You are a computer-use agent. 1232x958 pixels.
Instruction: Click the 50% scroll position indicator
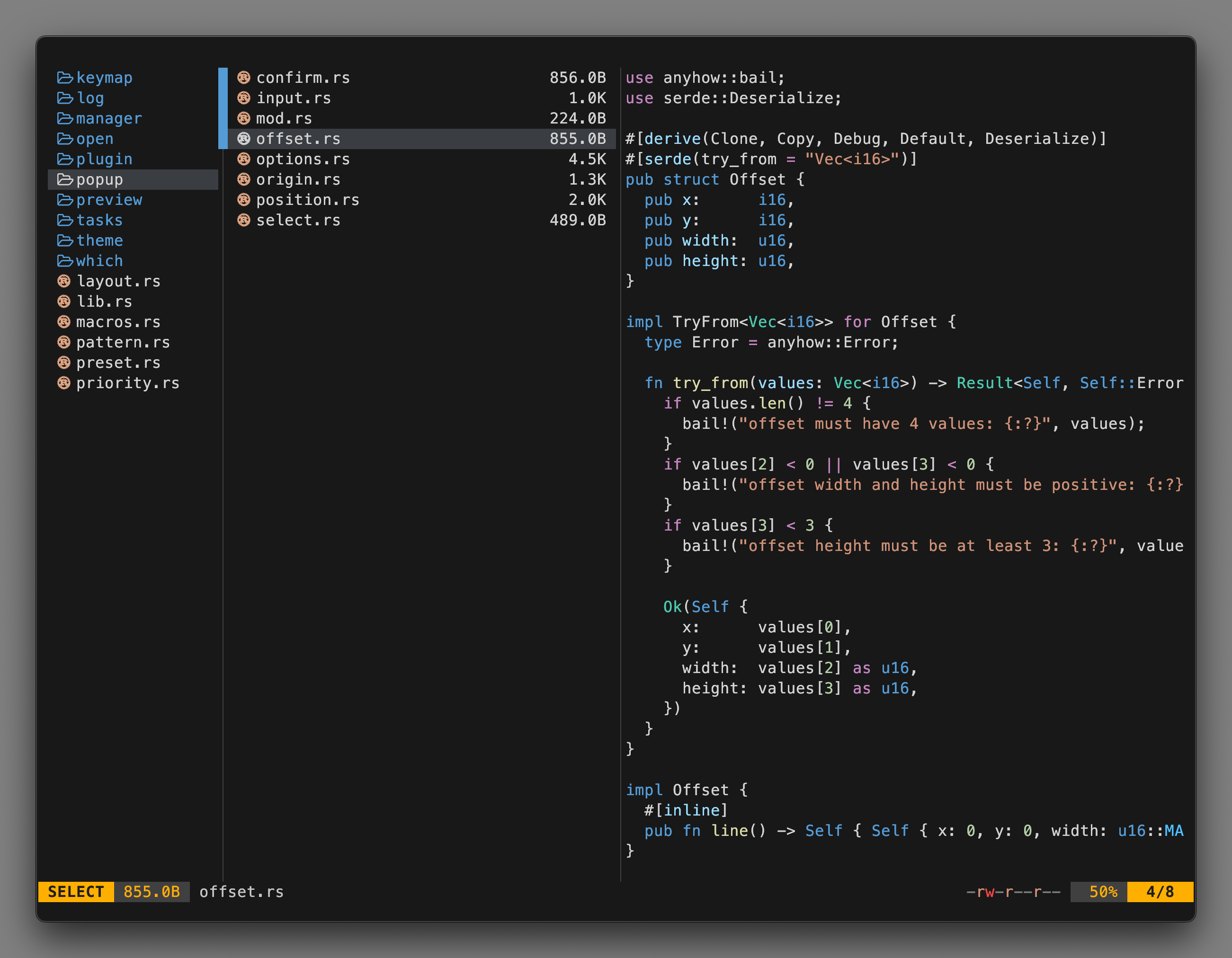pyautogui.click(x=1102, y=891)
